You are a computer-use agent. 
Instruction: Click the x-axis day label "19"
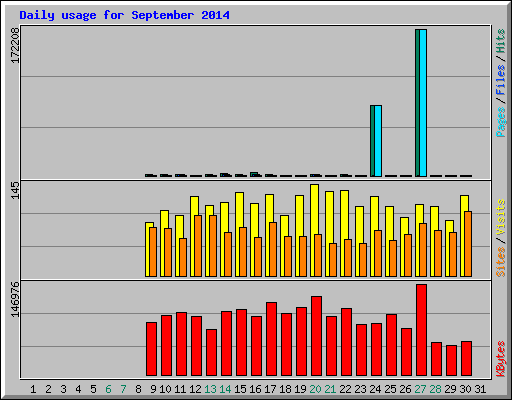(x=300, y=389)
